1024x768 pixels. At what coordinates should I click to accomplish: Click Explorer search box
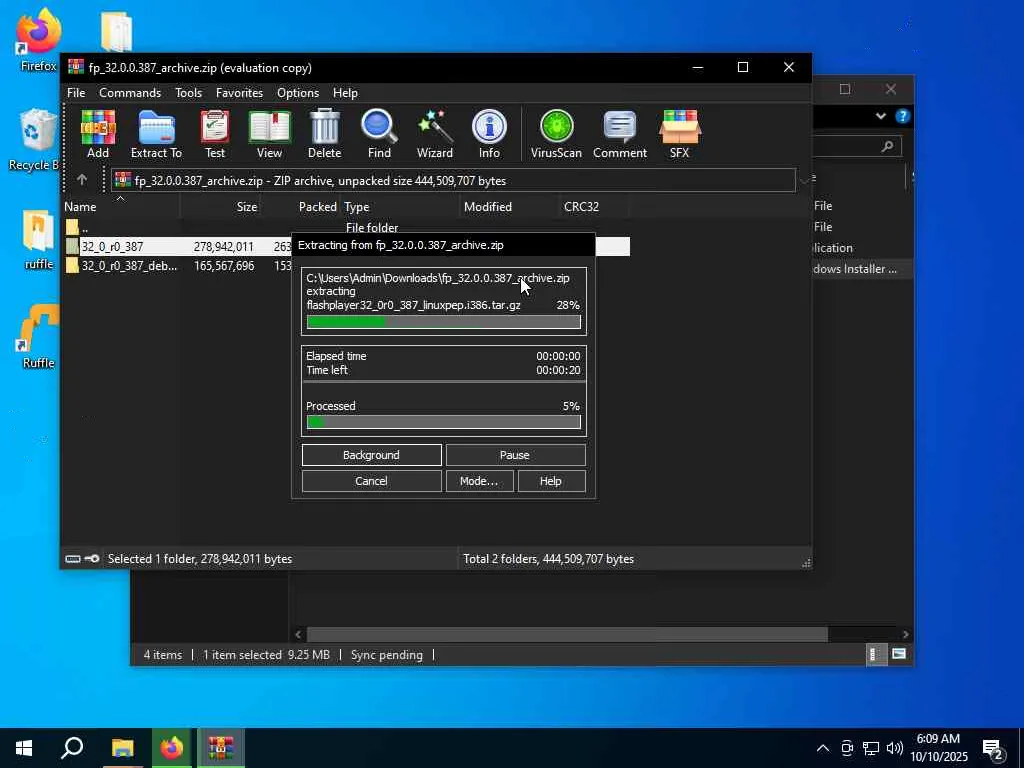click(857, 146)
